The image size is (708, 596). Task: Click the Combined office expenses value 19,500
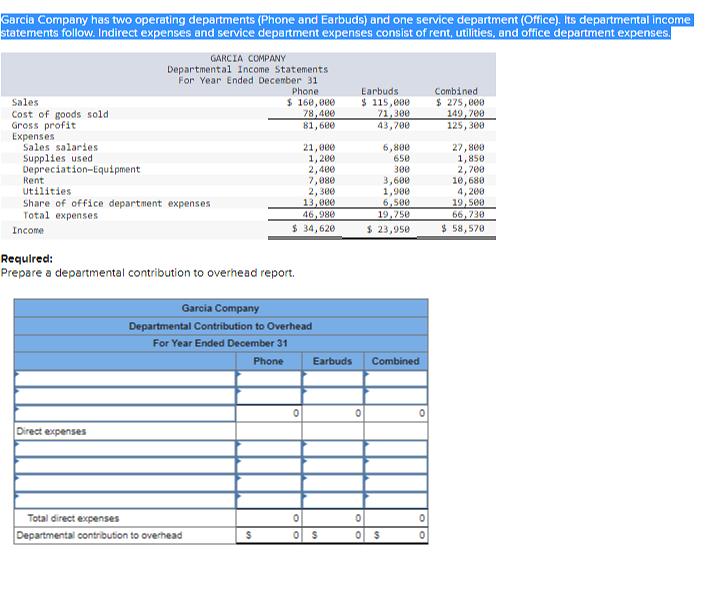[468, 203]
